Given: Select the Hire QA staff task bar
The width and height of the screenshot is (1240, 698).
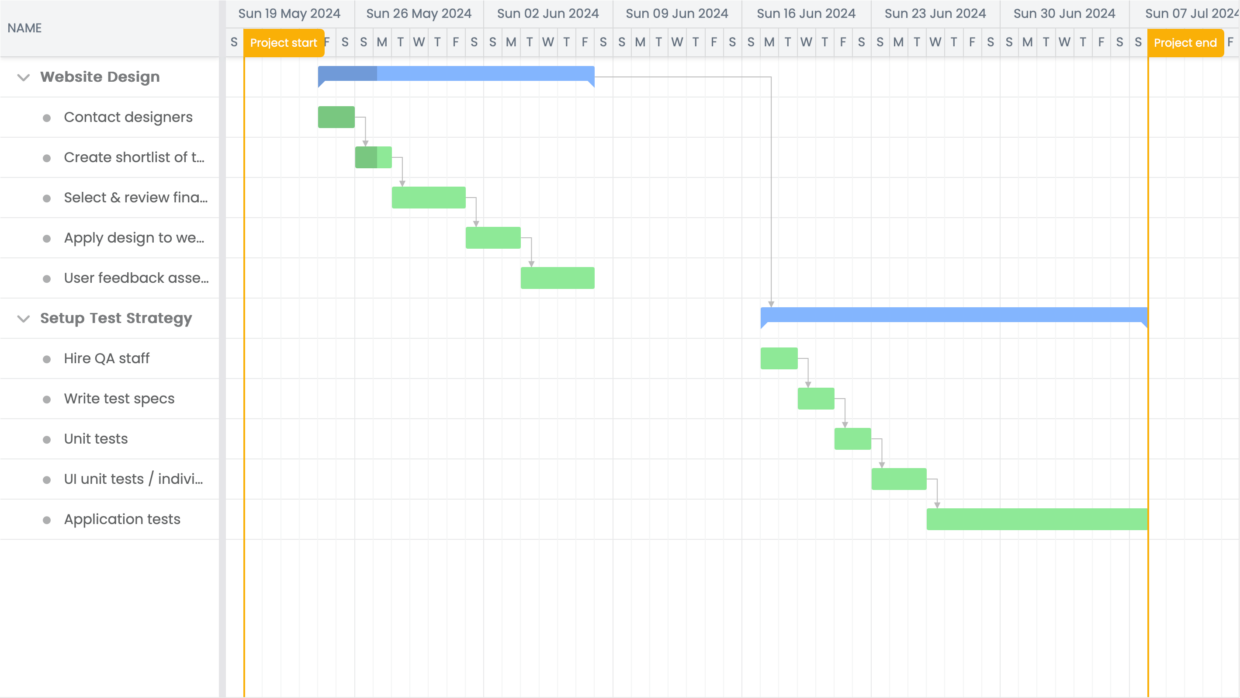Looking at the screenshot, I should [x=779, y=358].
